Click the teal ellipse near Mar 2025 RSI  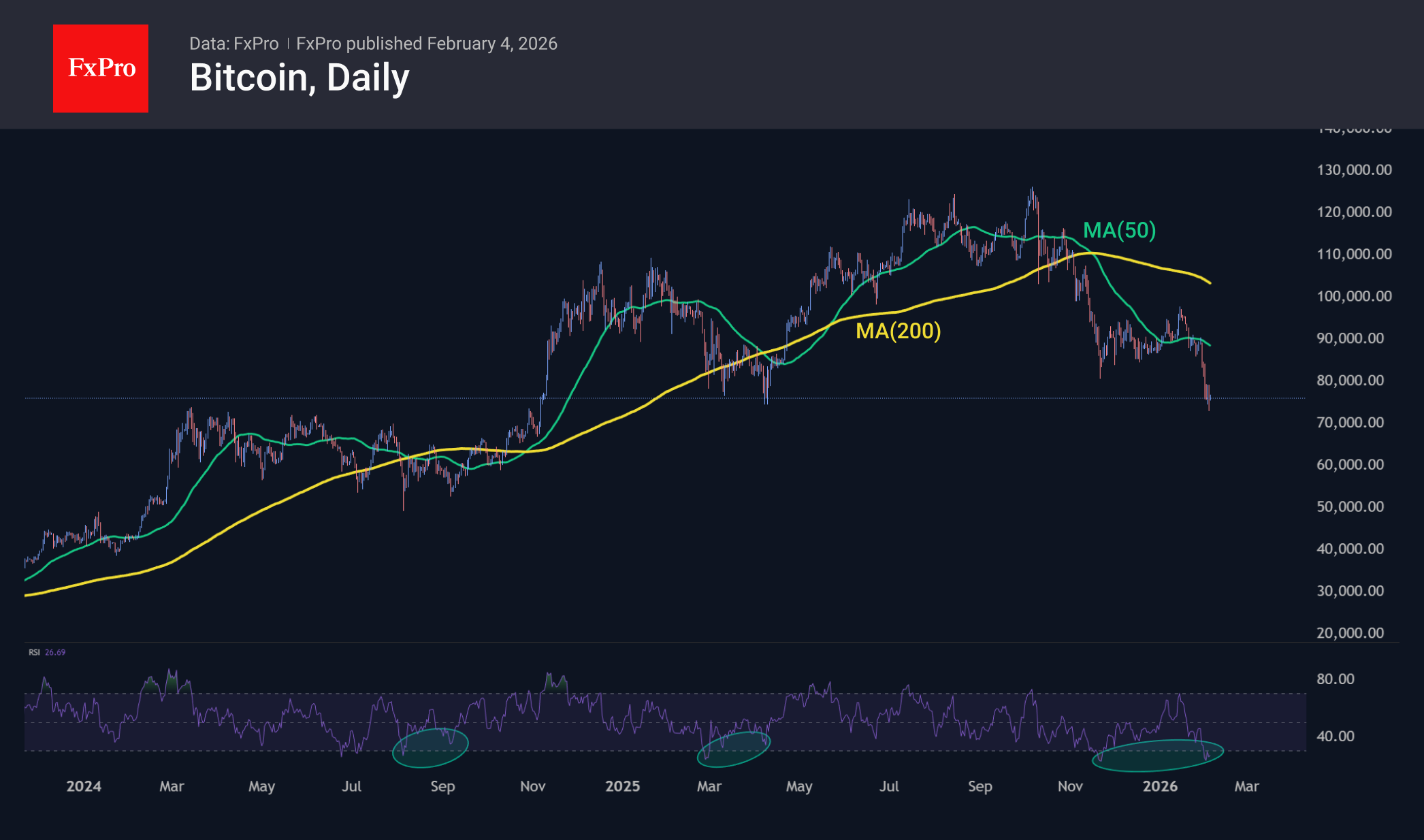point(734,749)
